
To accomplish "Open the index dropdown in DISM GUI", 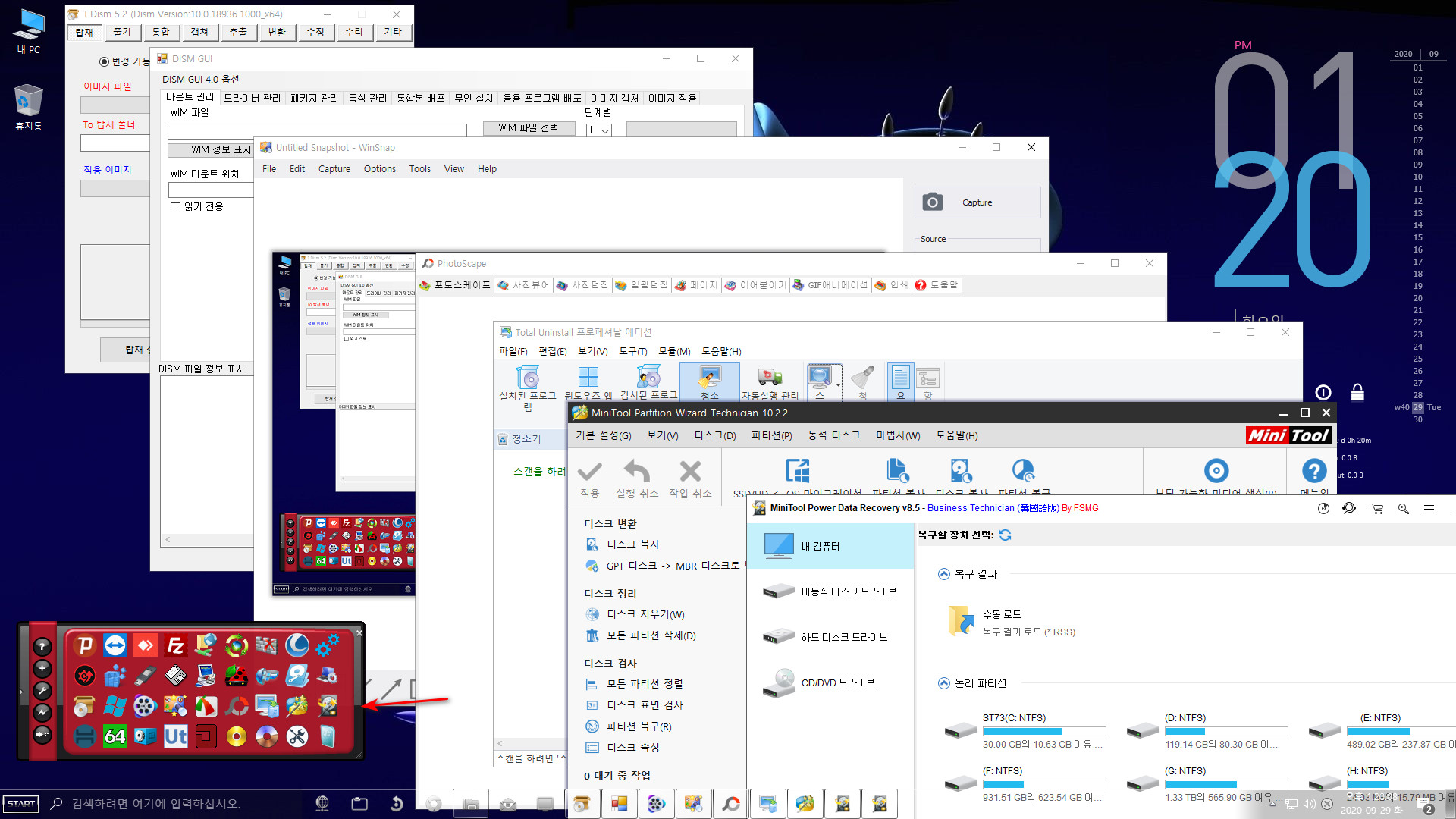I will point(605,130).
